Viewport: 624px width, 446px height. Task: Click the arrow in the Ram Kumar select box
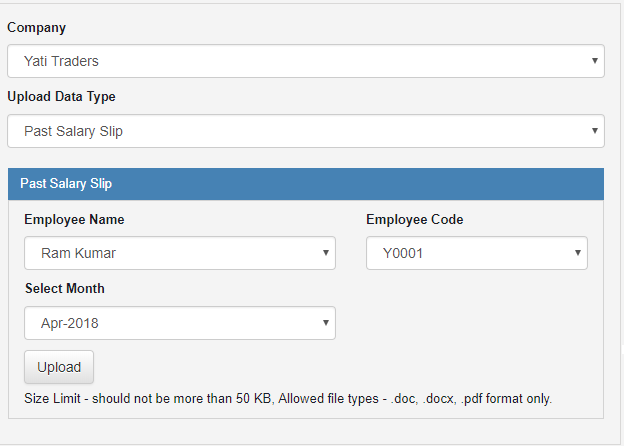(x=326, y=253)
